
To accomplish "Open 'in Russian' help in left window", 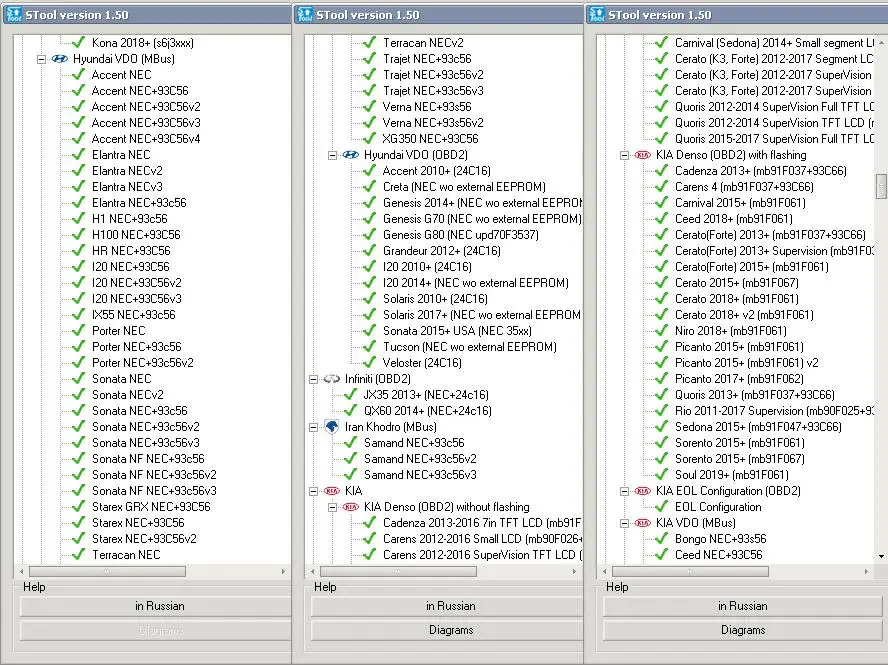I will tap(155, 606).
